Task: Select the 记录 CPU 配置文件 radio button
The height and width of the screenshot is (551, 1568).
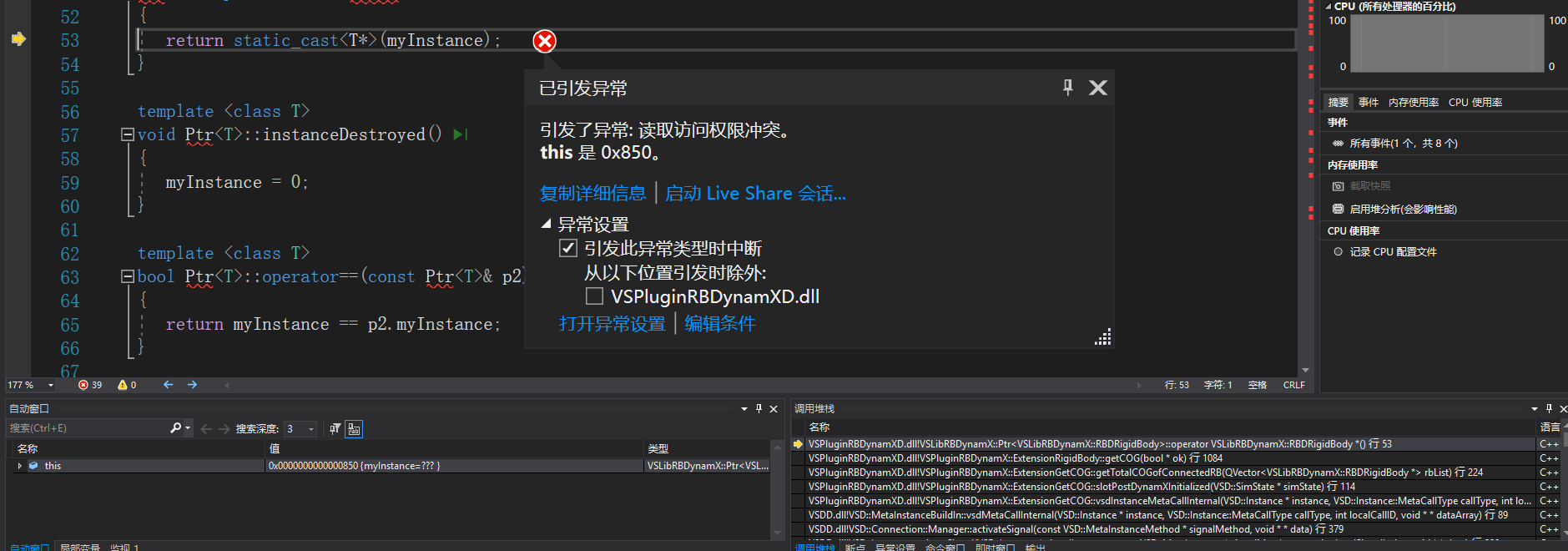Action: (x=1338, y=251)
